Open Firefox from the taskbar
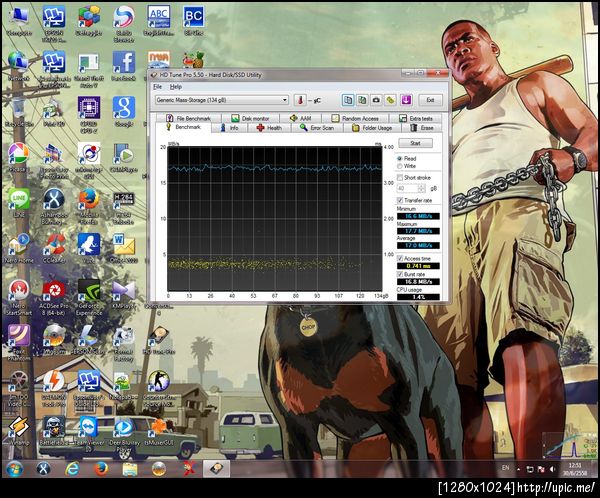 pos(101,469)
